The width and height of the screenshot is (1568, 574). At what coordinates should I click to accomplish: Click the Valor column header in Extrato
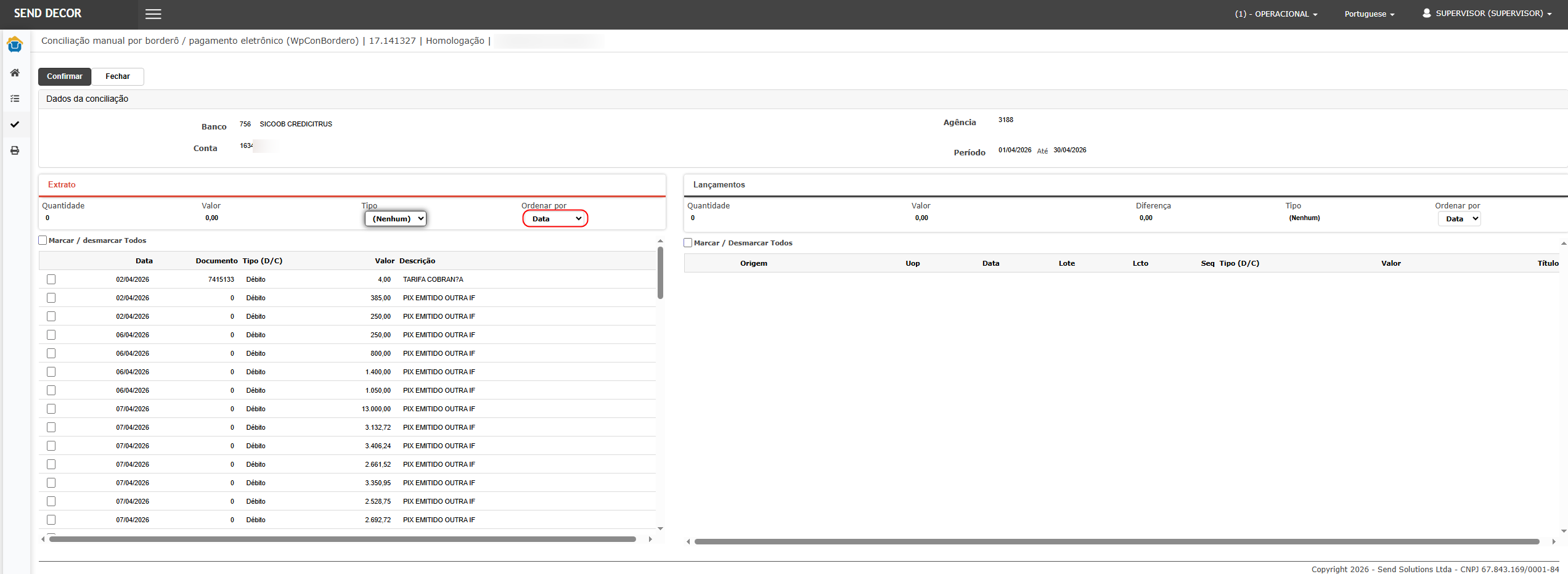(x=385, y=261)
